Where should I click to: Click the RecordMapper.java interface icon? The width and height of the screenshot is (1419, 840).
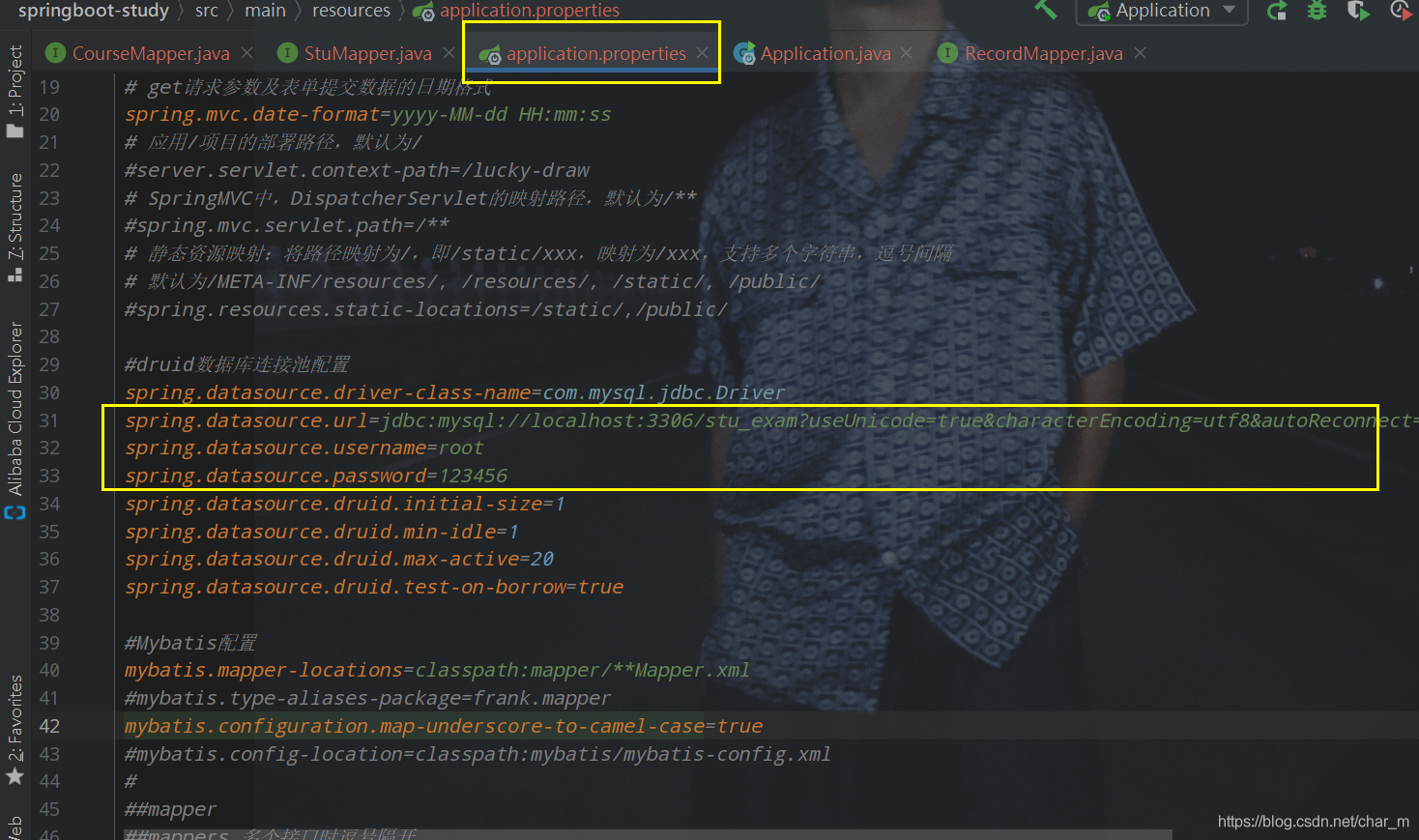948,53
